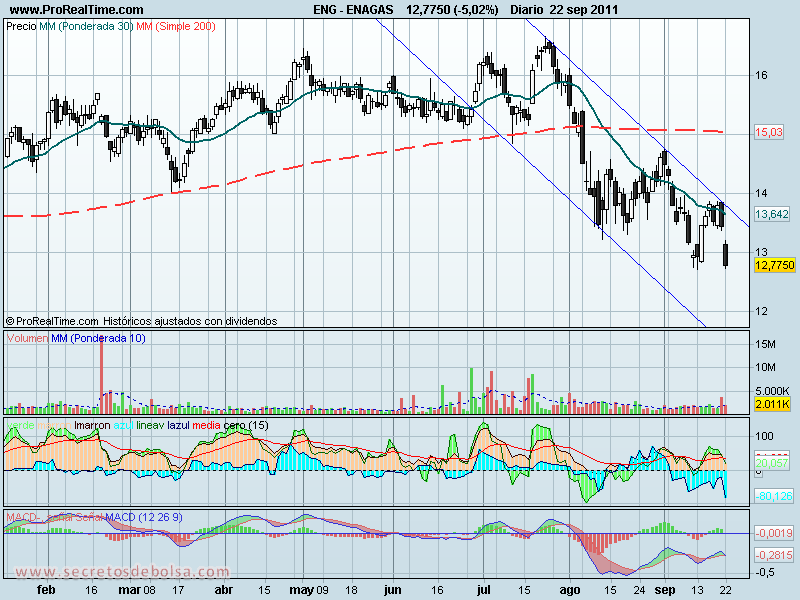Image resolution: width=800 pixels, height=600 pixels.
Task: Click the oscillator axis label 100
Action: tap(764, 436)
